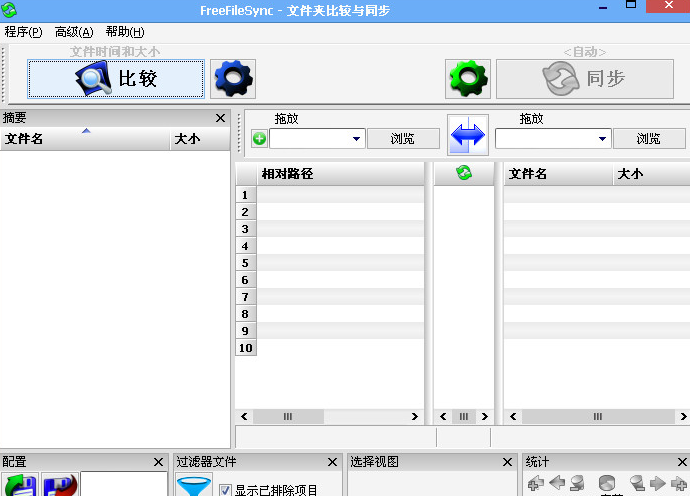
Task: Click load configuration icon with green arrow
Action: point(20,485)
